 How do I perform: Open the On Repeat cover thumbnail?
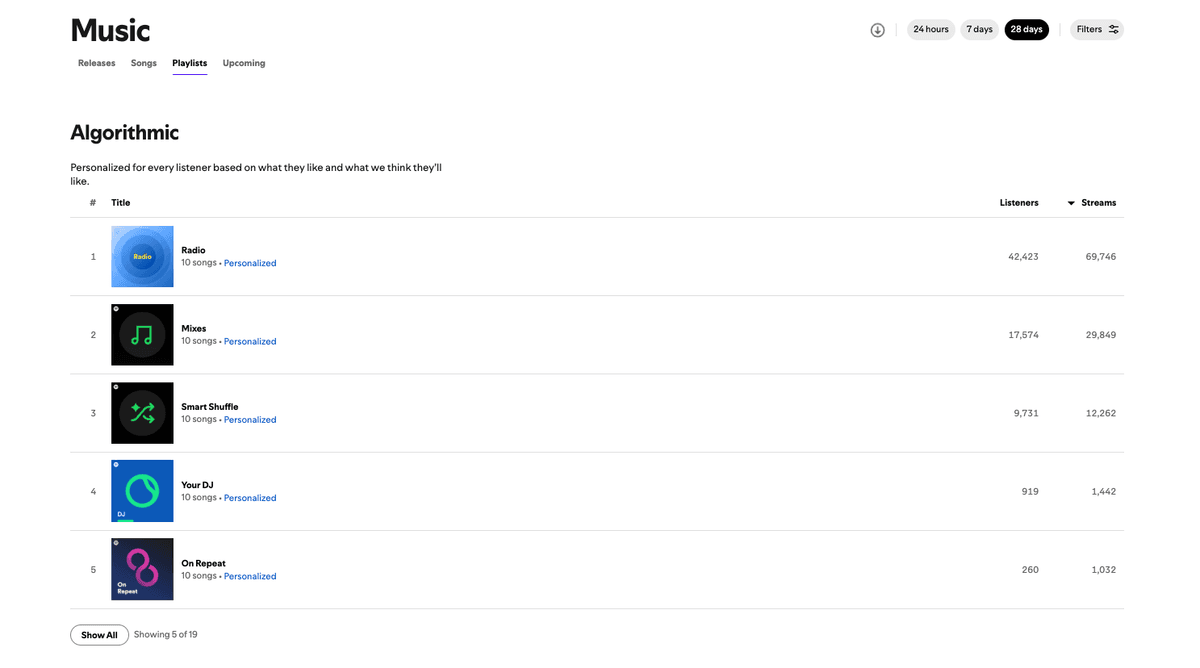142,569
